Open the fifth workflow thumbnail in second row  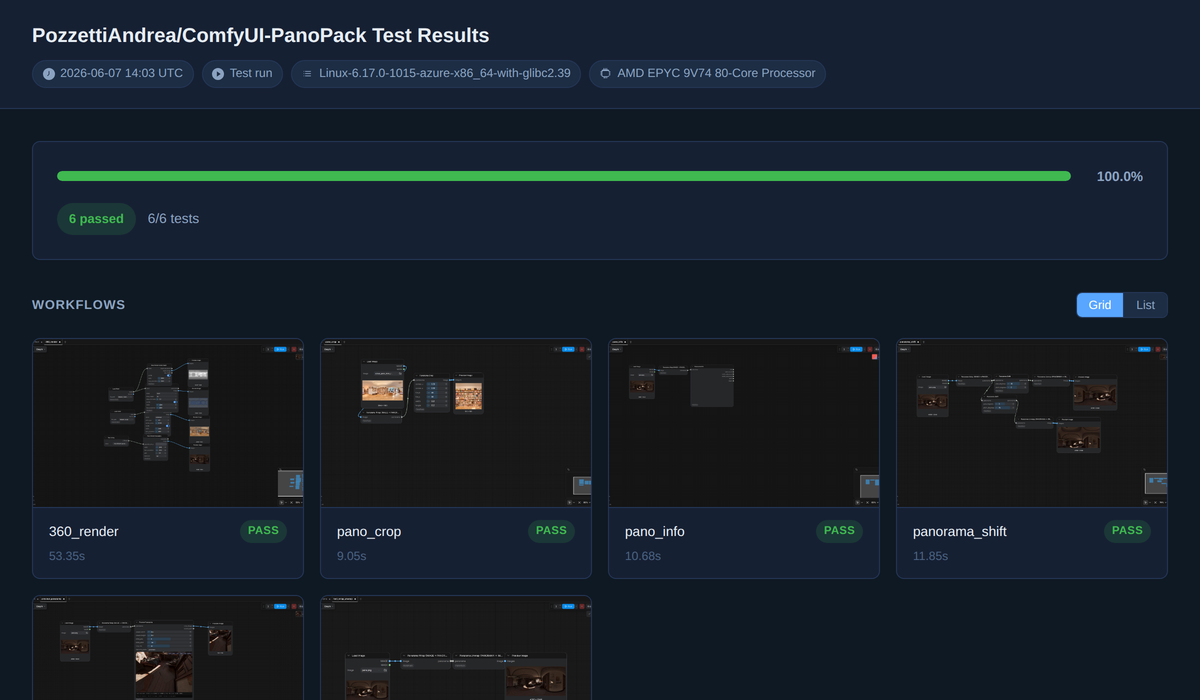(168, 648)
